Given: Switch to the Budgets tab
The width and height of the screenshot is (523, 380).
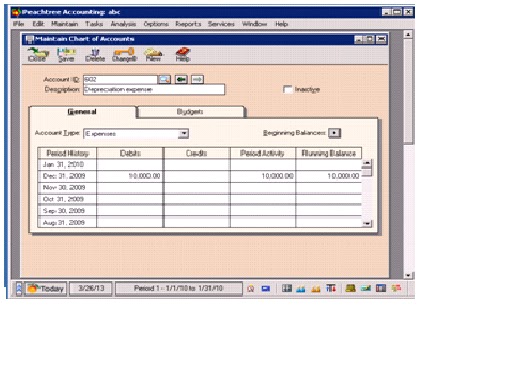Looking at the screenshot, I should pos(190,112).
